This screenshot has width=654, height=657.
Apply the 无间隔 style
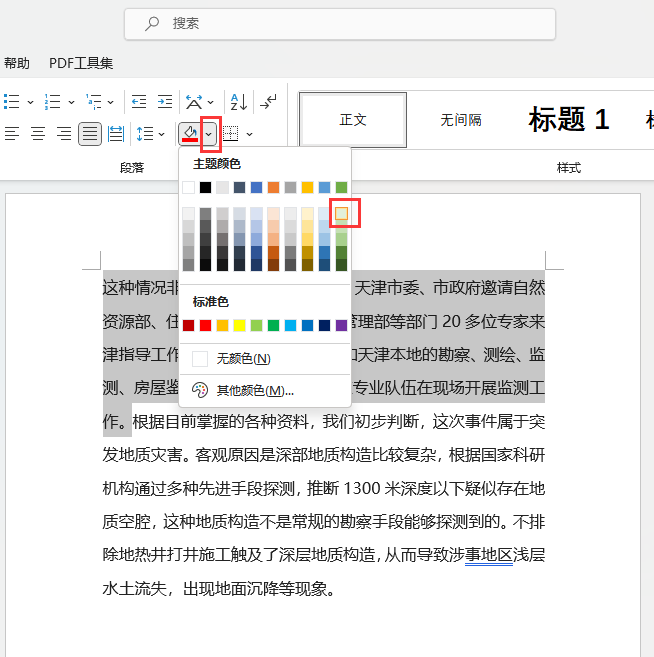(x=460, y=120)
